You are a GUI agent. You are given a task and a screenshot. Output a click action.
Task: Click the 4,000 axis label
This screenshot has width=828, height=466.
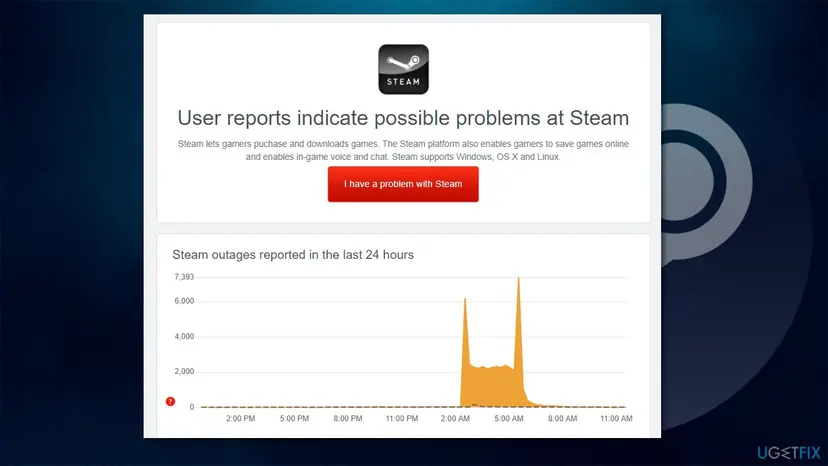(x=184, y=337)
